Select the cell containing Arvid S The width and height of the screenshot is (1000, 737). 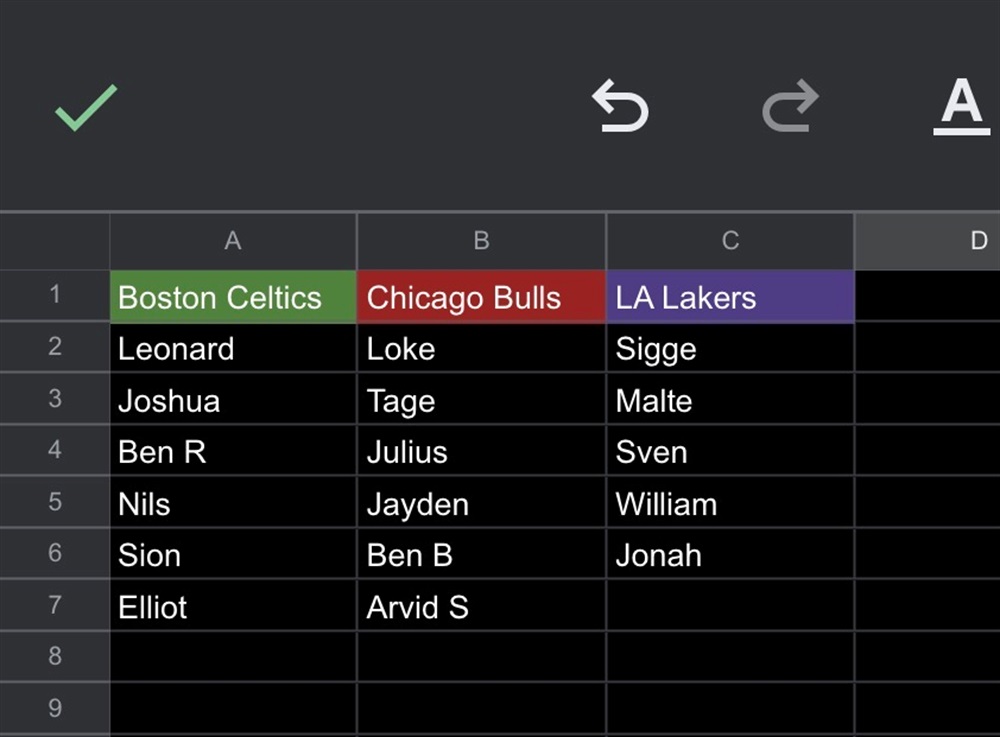pyautogui.click(x=481, y=607)
